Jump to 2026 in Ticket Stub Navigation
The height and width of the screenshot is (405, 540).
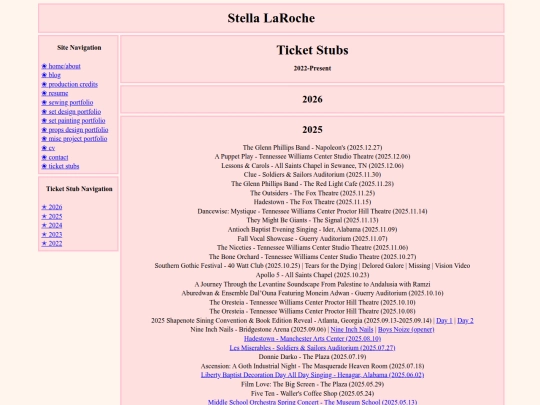pos(52,207)
